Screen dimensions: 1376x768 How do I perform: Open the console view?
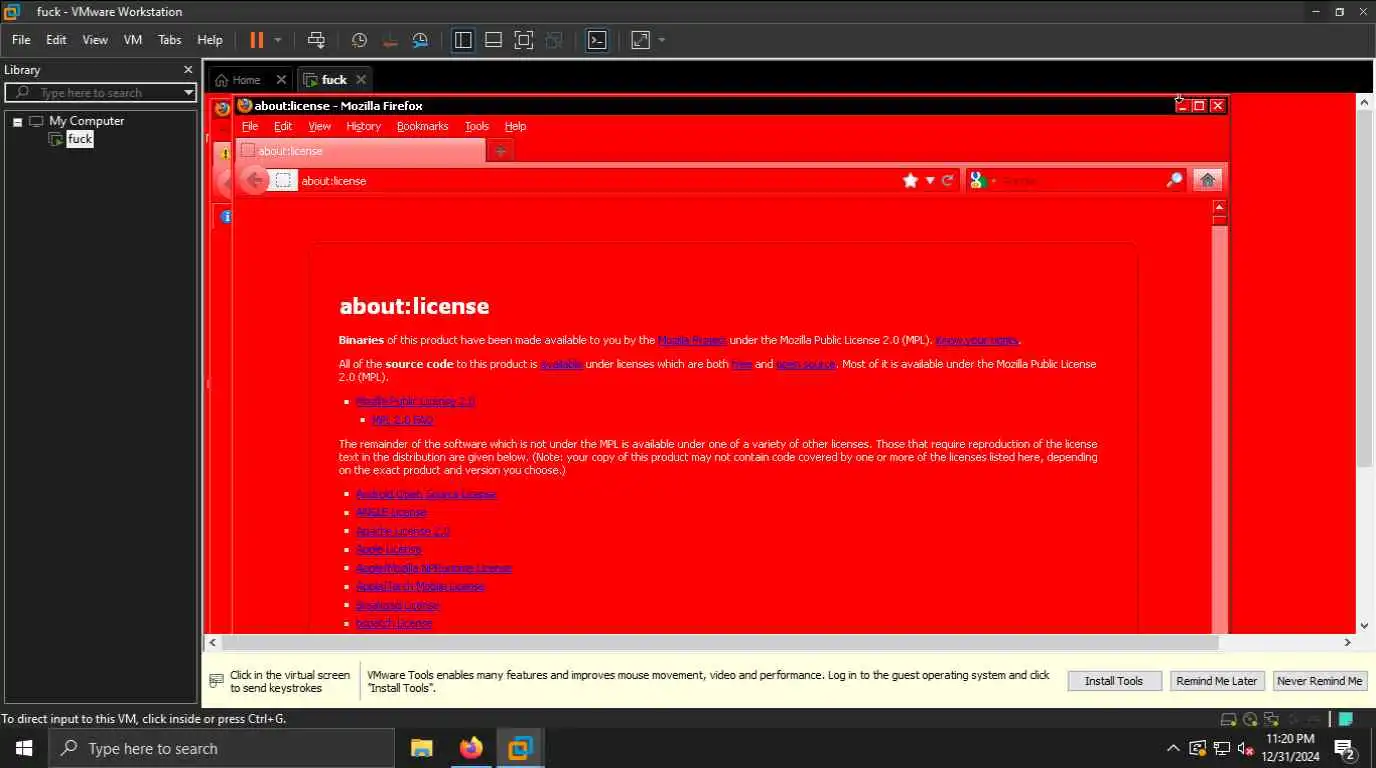[597, 40]
